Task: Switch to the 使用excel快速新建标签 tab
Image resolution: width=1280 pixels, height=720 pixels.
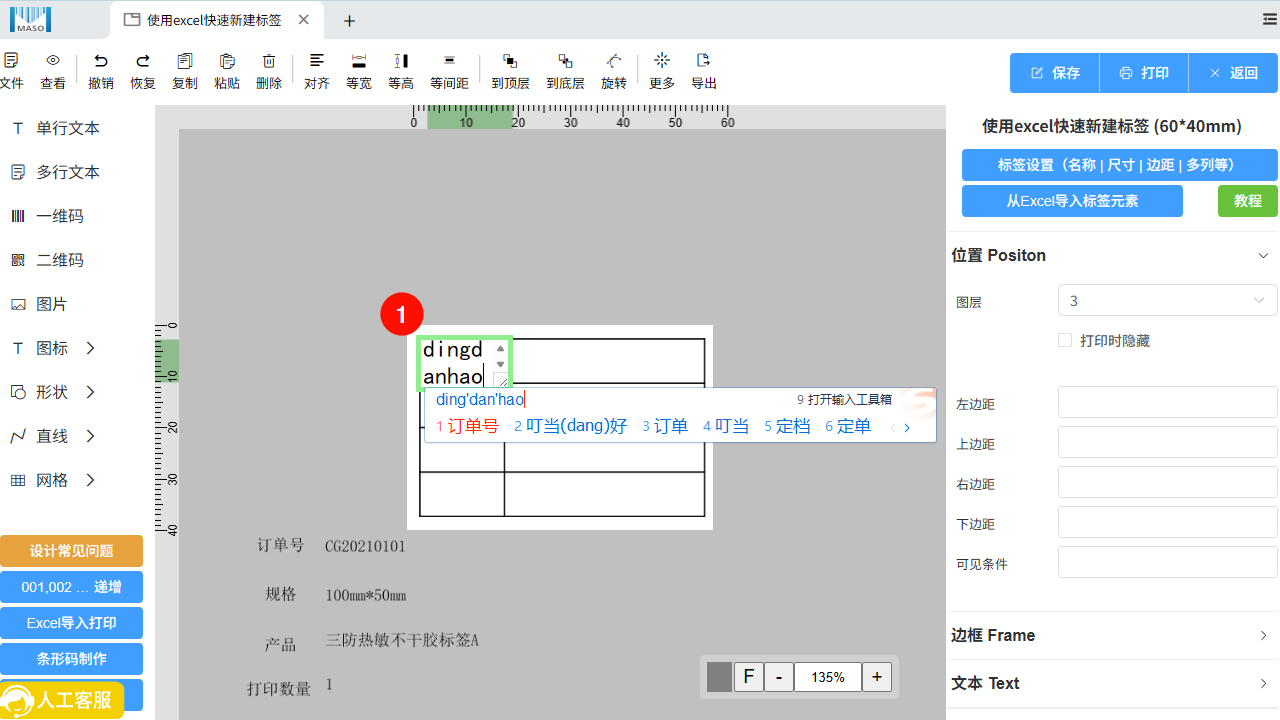Action: coord(213,20)
